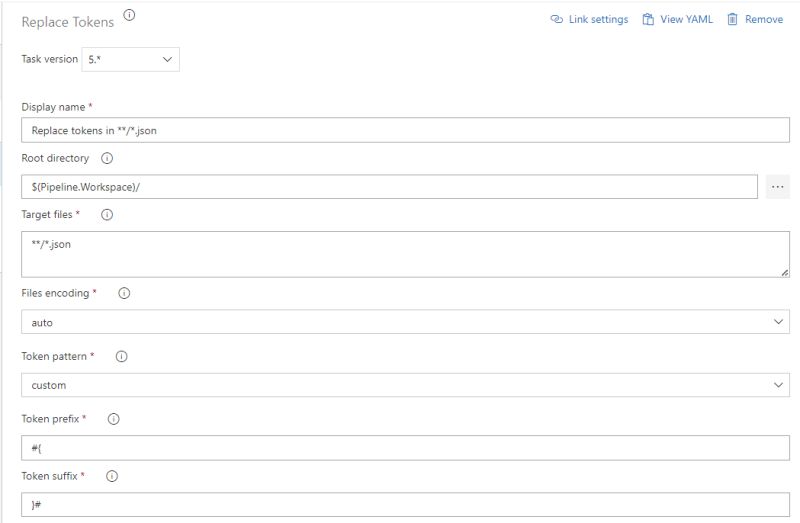Open the Task version dropdown

pyautogui.click(x=131, y=60)
